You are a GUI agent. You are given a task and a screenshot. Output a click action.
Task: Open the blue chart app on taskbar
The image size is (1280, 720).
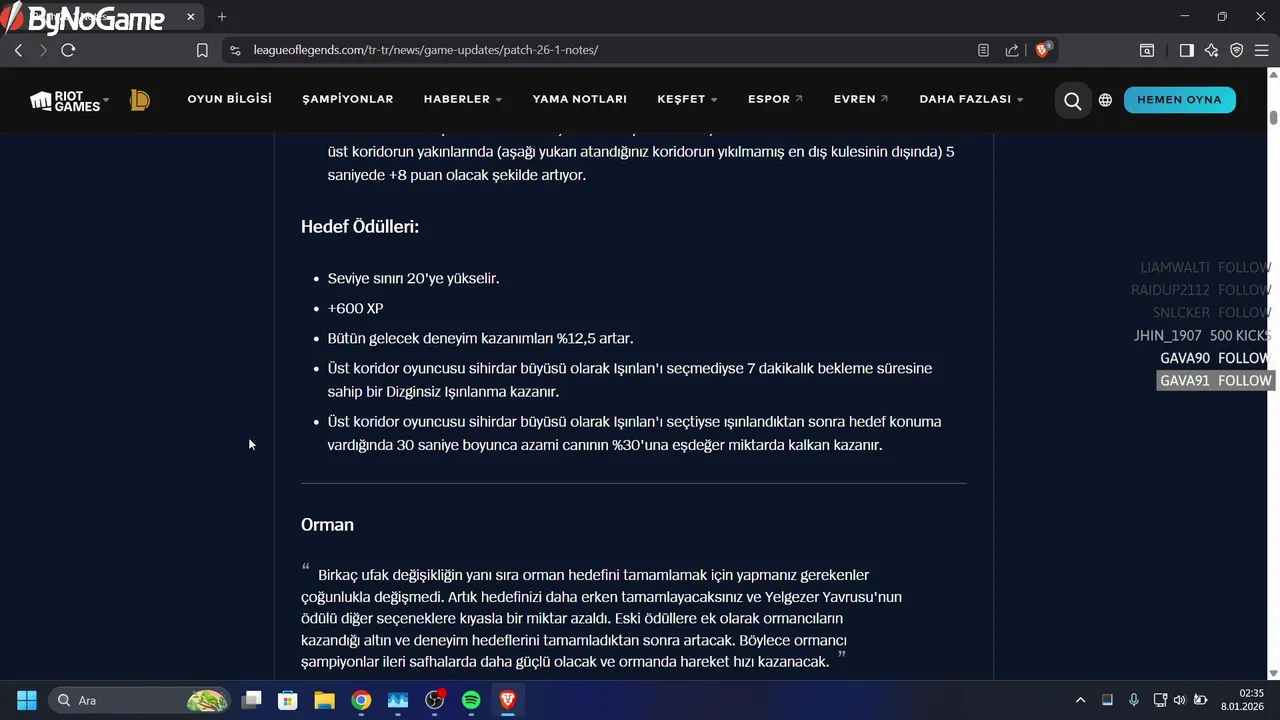[x=398, y=700]
